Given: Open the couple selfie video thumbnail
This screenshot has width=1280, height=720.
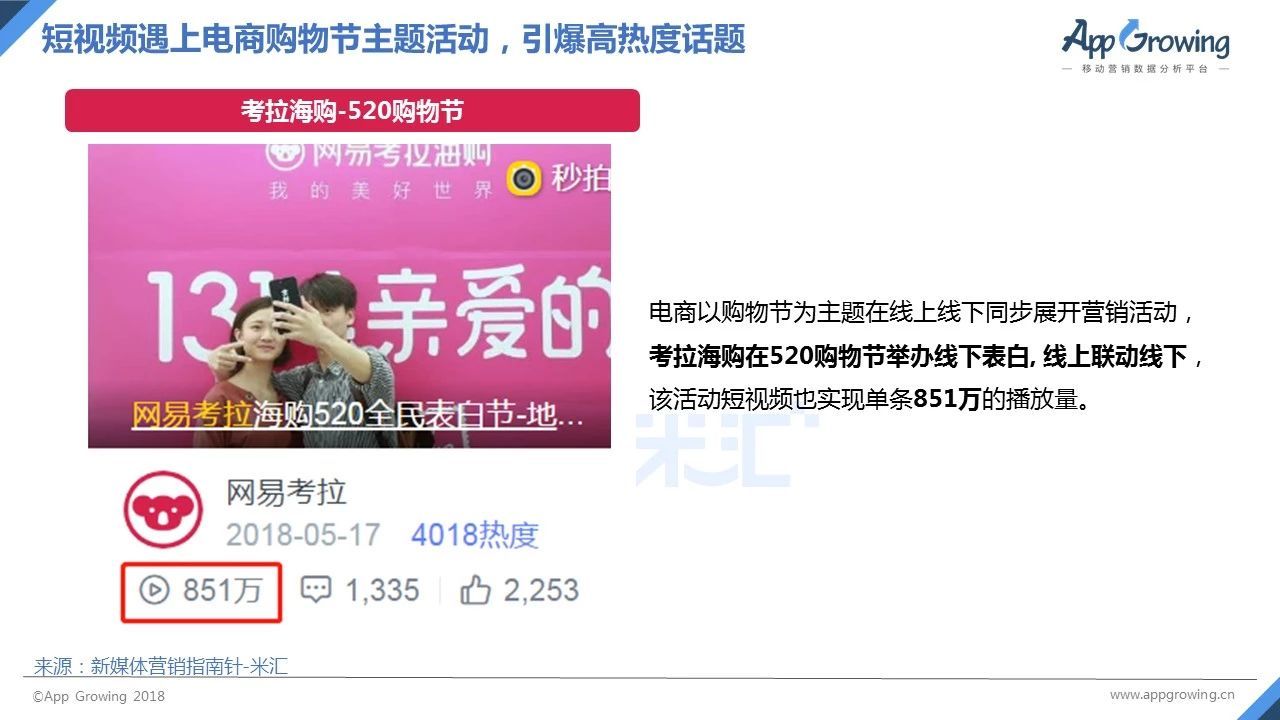Looking at the screenshot, I should click(x=349, y=296).
